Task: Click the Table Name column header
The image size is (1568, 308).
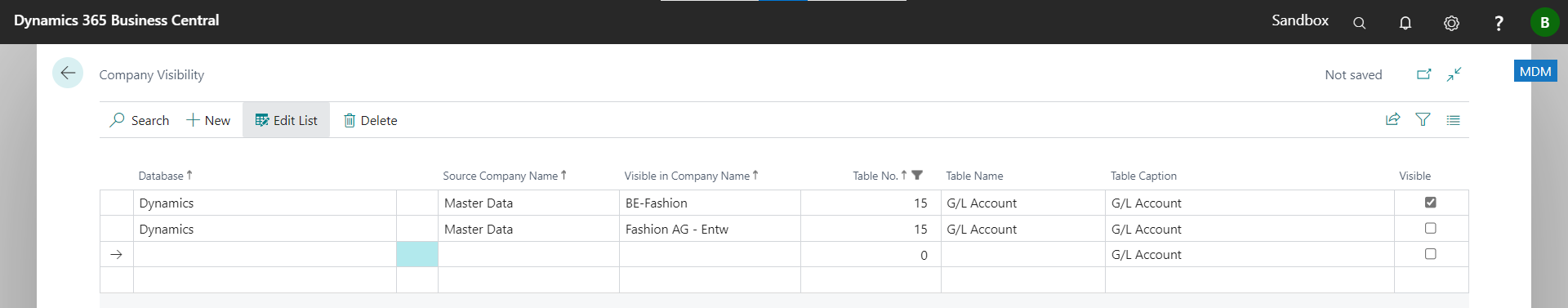Action: pyautogui.click(x=974, y=176)
